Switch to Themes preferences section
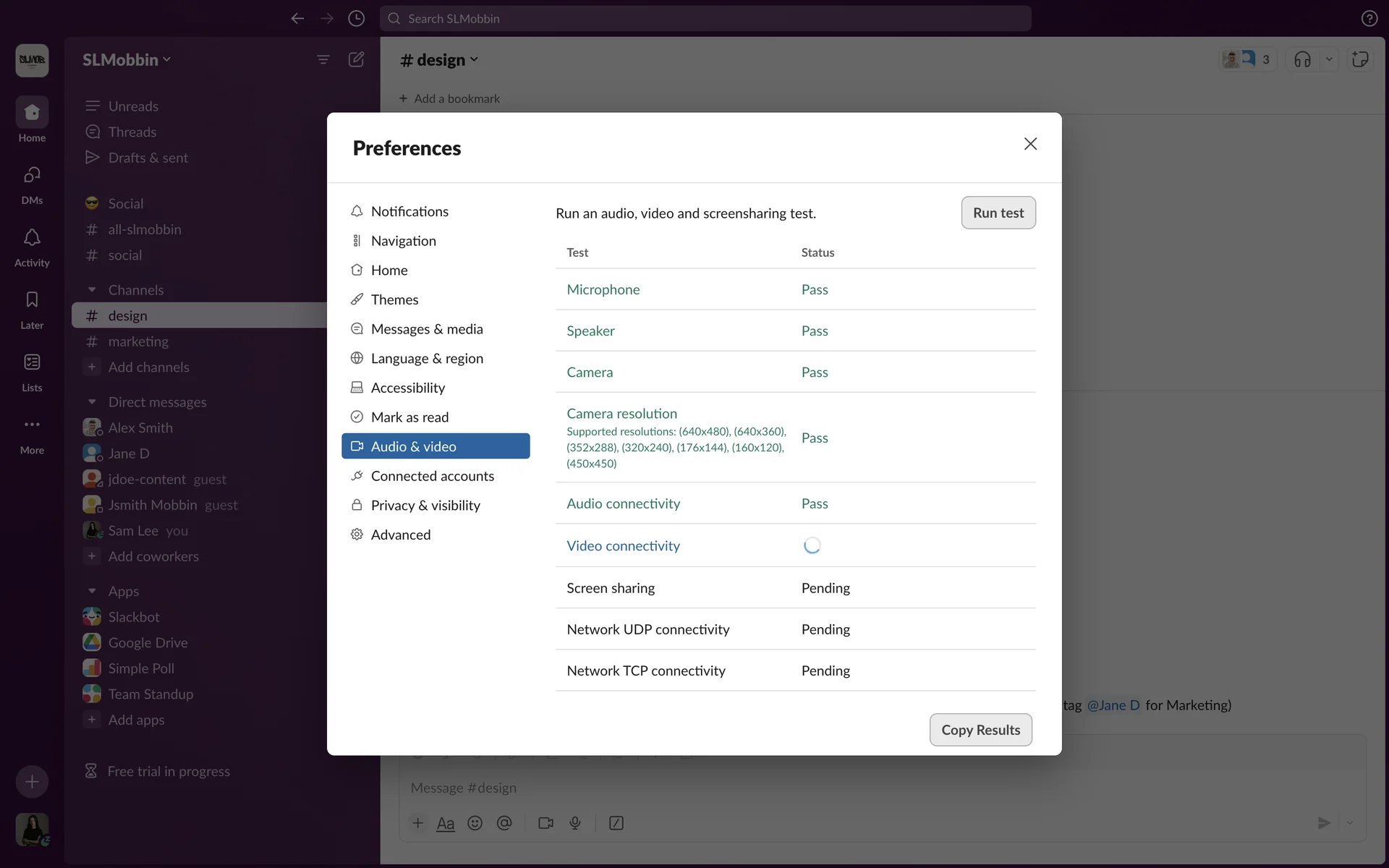Screen dimensions: 1389x868 394,299
